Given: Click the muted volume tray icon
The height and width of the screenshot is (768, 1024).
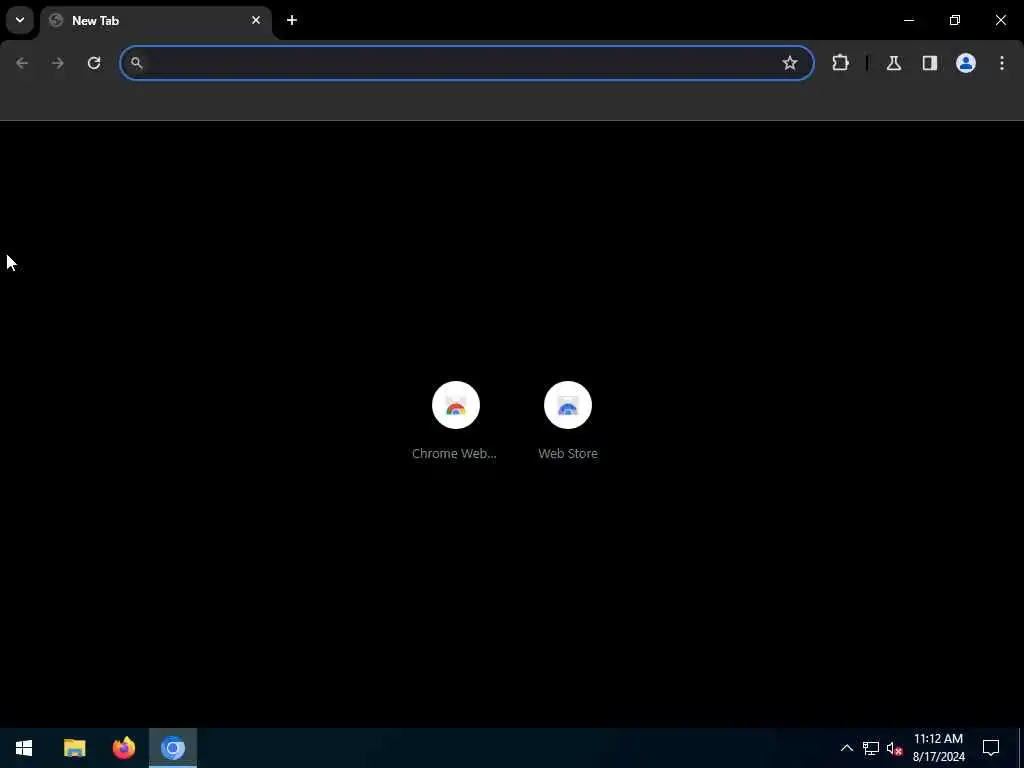Looking at the screenshot, I should click(x=895, y=748).
